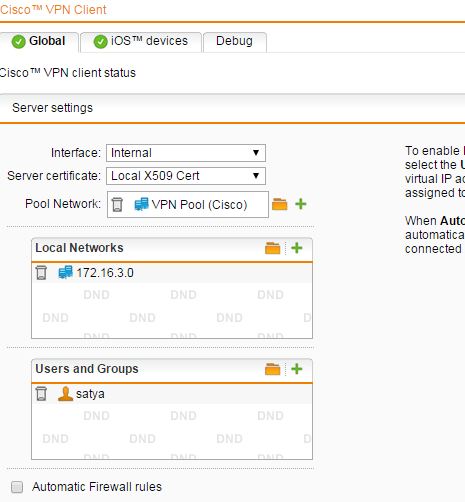This screenshot has height=502, width=465.
Task: Delete user satya with trash icon
Action: (x=41, y=394)
